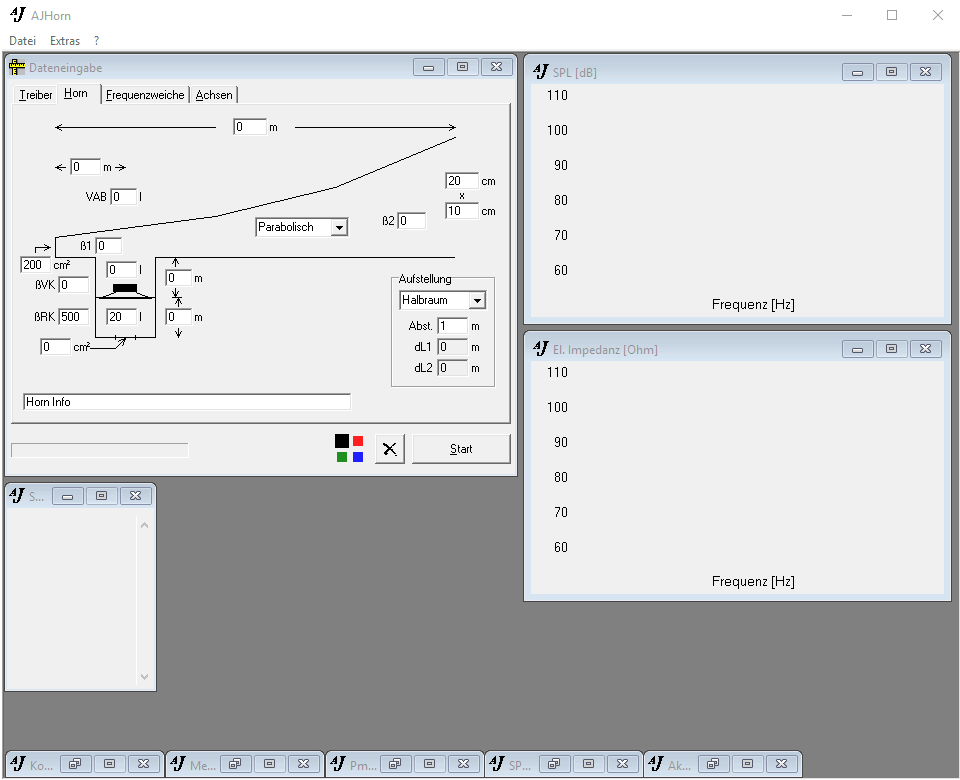Open the Extras menu

pyautogui.click(x=65, y=41)
